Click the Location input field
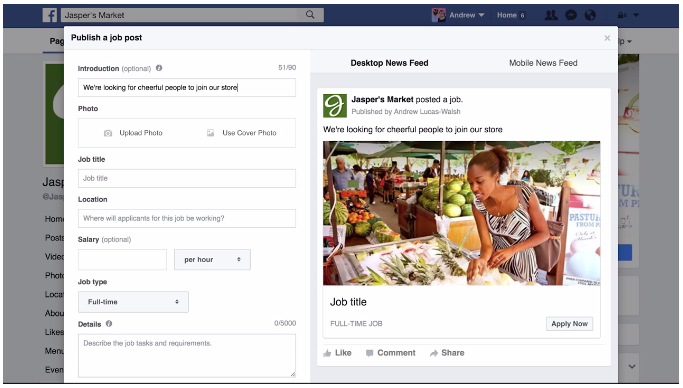The height and width of the screenshot is (388, 683). point(187,219)
